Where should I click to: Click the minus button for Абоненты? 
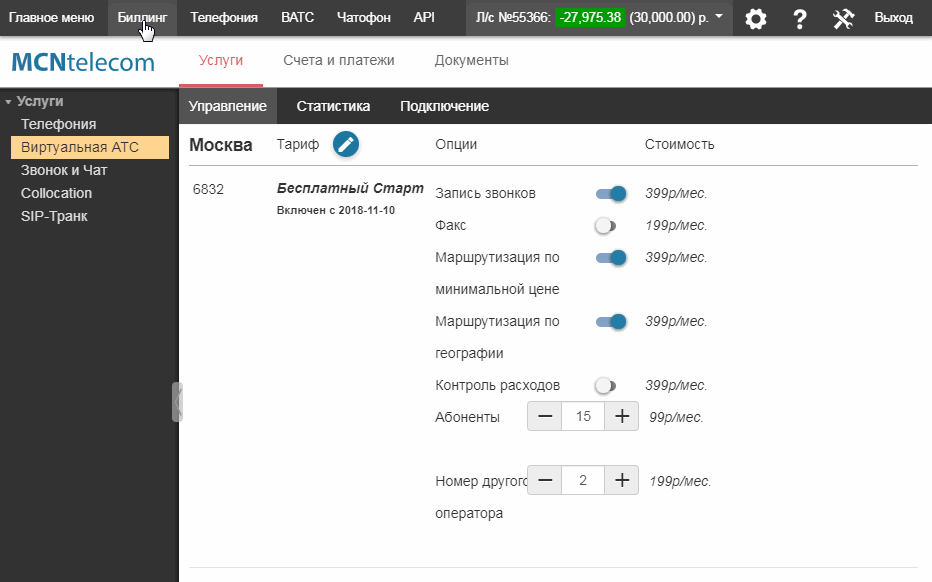[x=545, y=417]
